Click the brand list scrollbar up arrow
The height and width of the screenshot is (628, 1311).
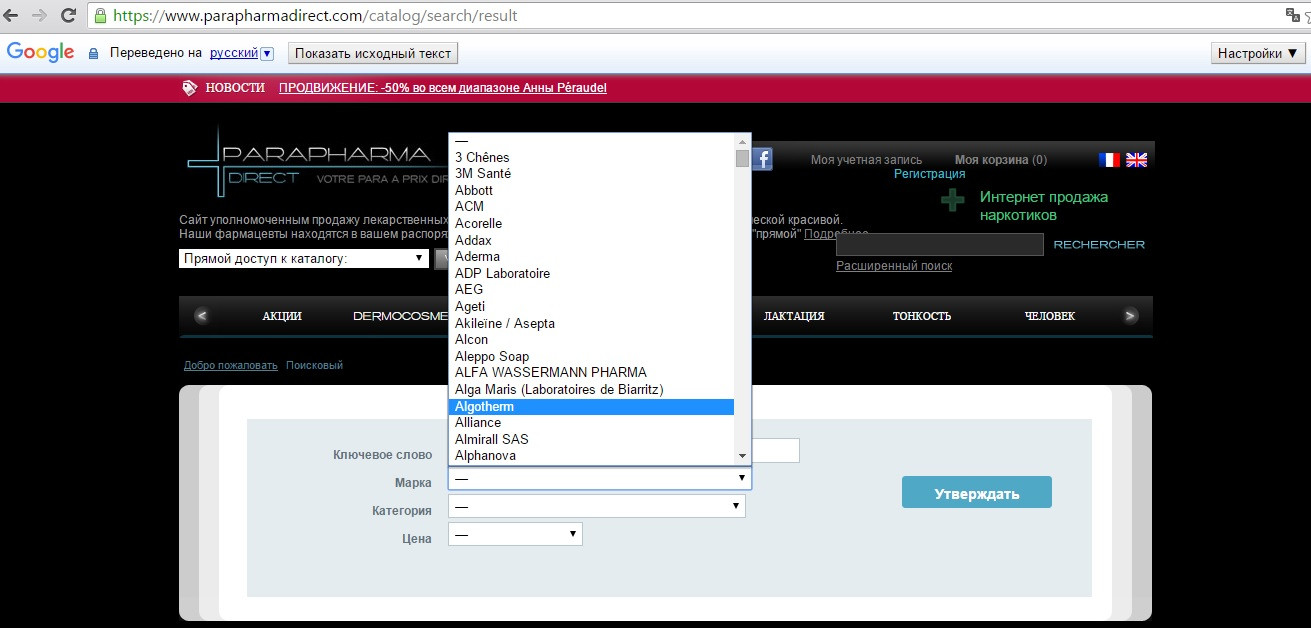coord(742,141)
